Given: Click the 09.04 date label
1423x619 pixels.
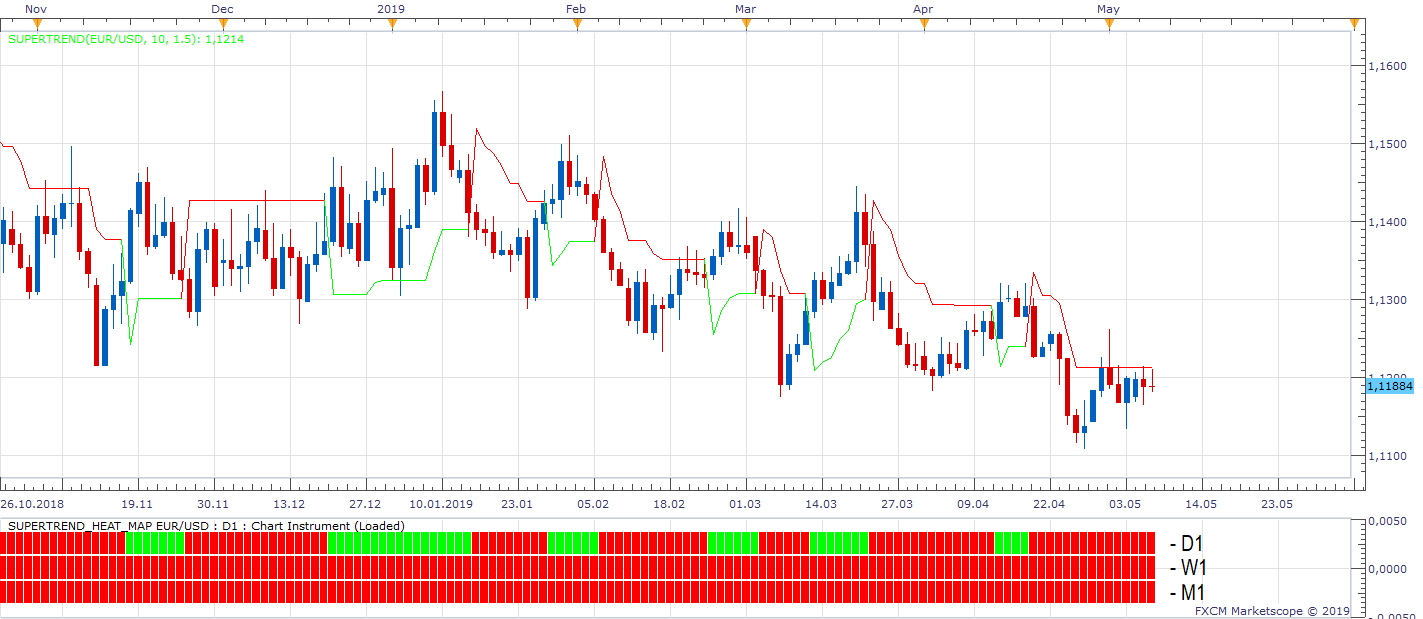Looking at the screenshot, I should tap(973, 504).
